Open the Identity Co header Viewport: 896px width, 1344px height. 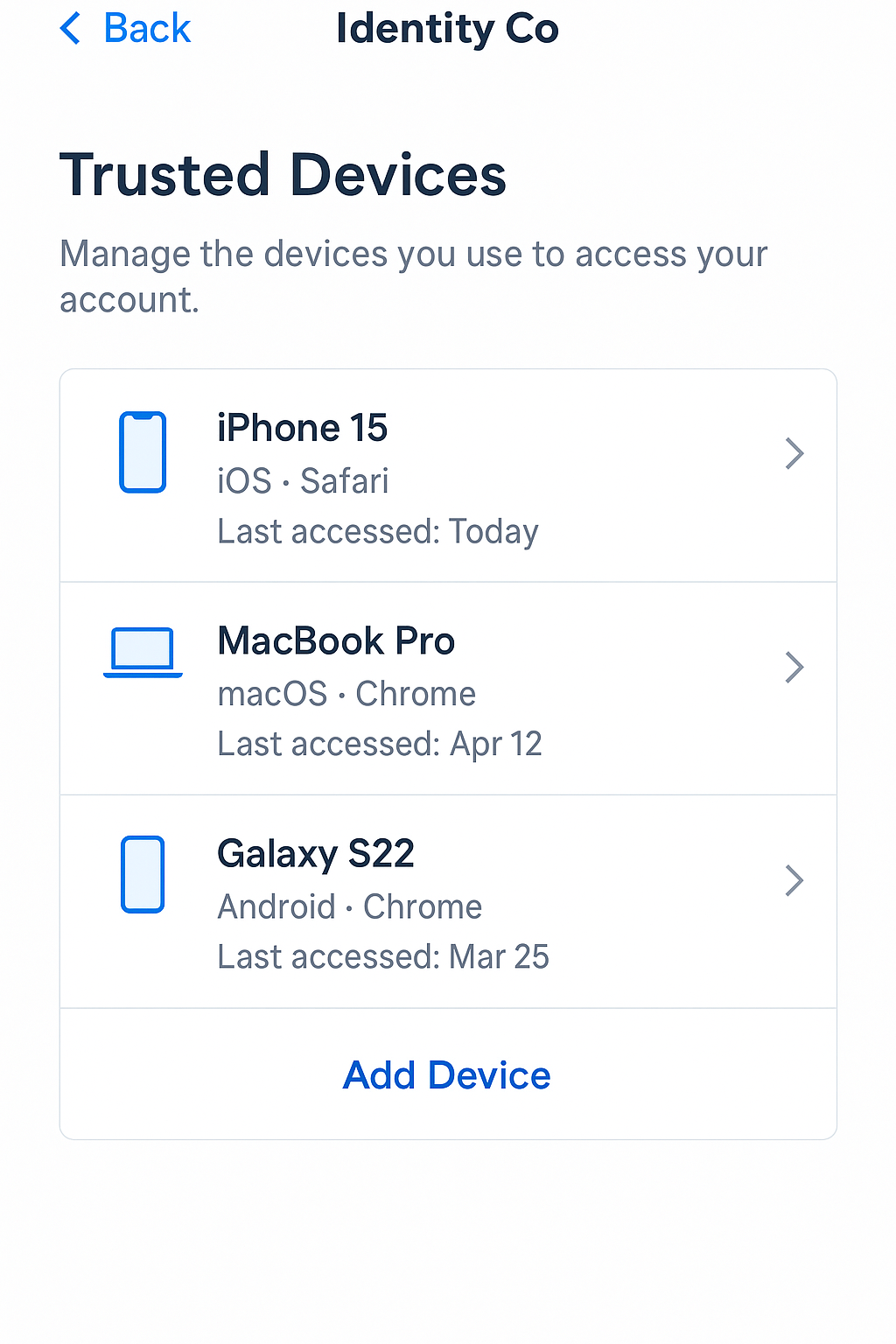tap(447, 28)
